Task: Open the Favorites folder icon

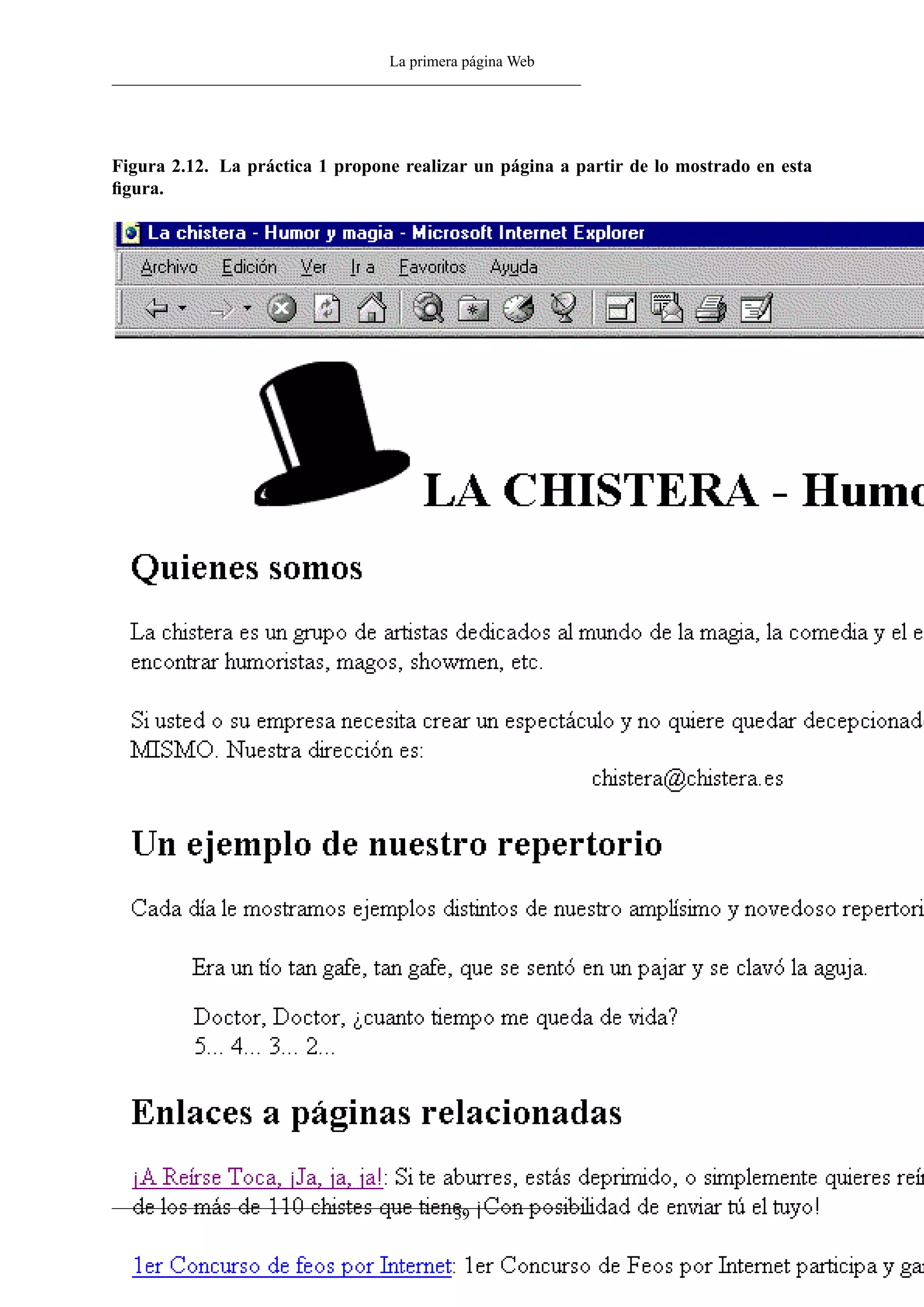Action: coord(473,309)
